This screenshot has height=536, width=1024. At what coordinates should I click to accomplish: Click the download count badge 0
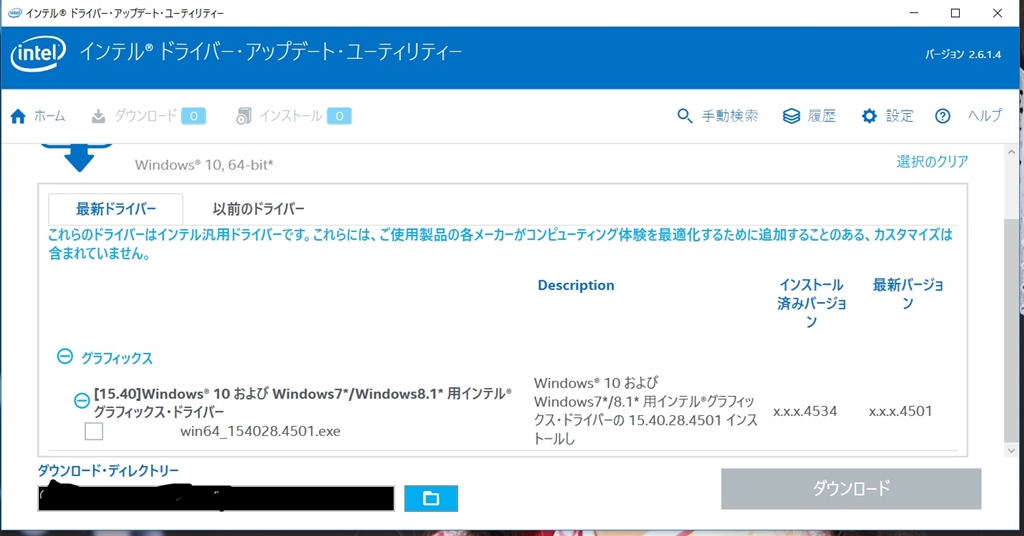[194, 116]
